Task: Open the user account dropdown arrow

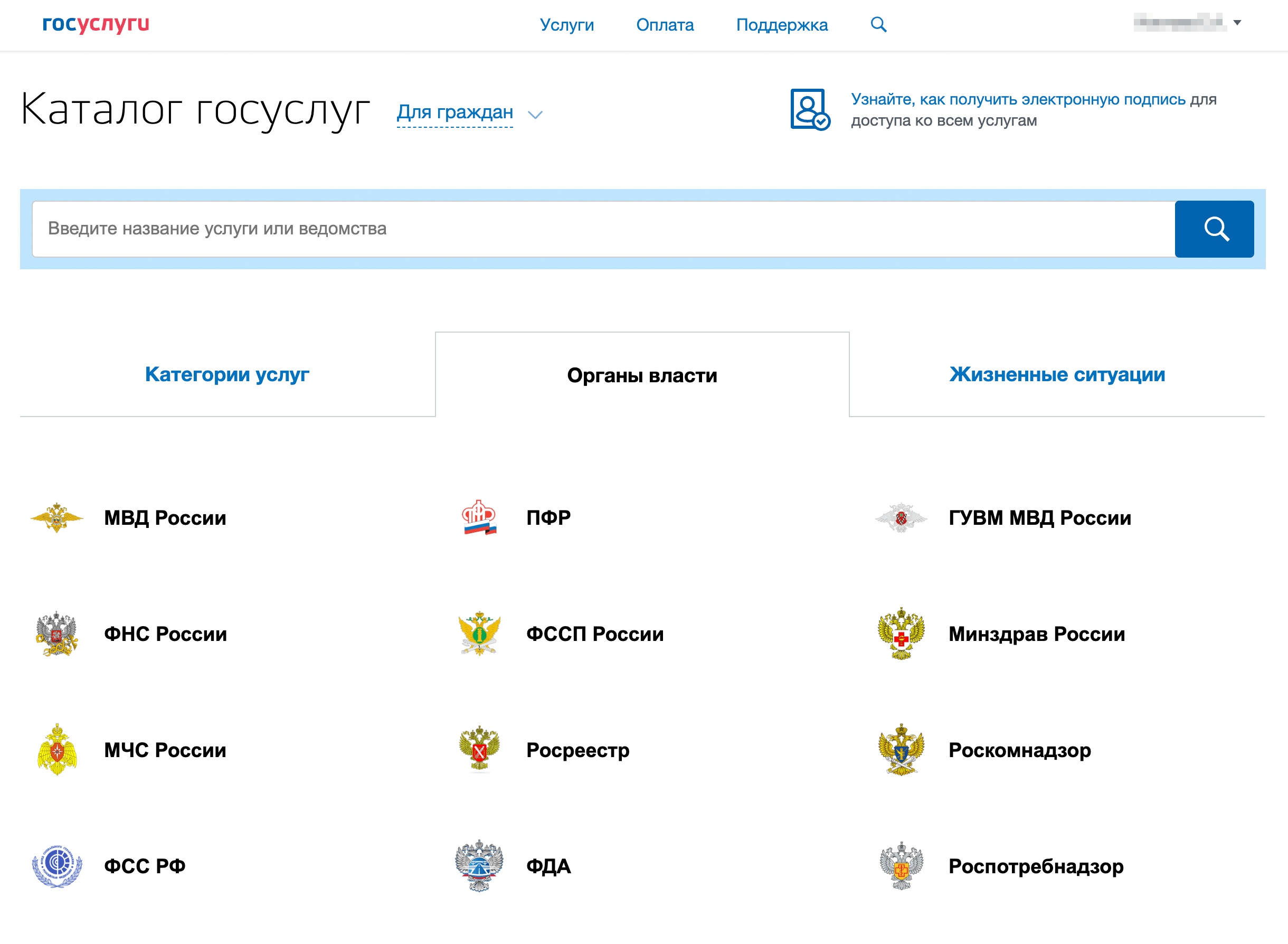Action: click(x=1237, y=23)
